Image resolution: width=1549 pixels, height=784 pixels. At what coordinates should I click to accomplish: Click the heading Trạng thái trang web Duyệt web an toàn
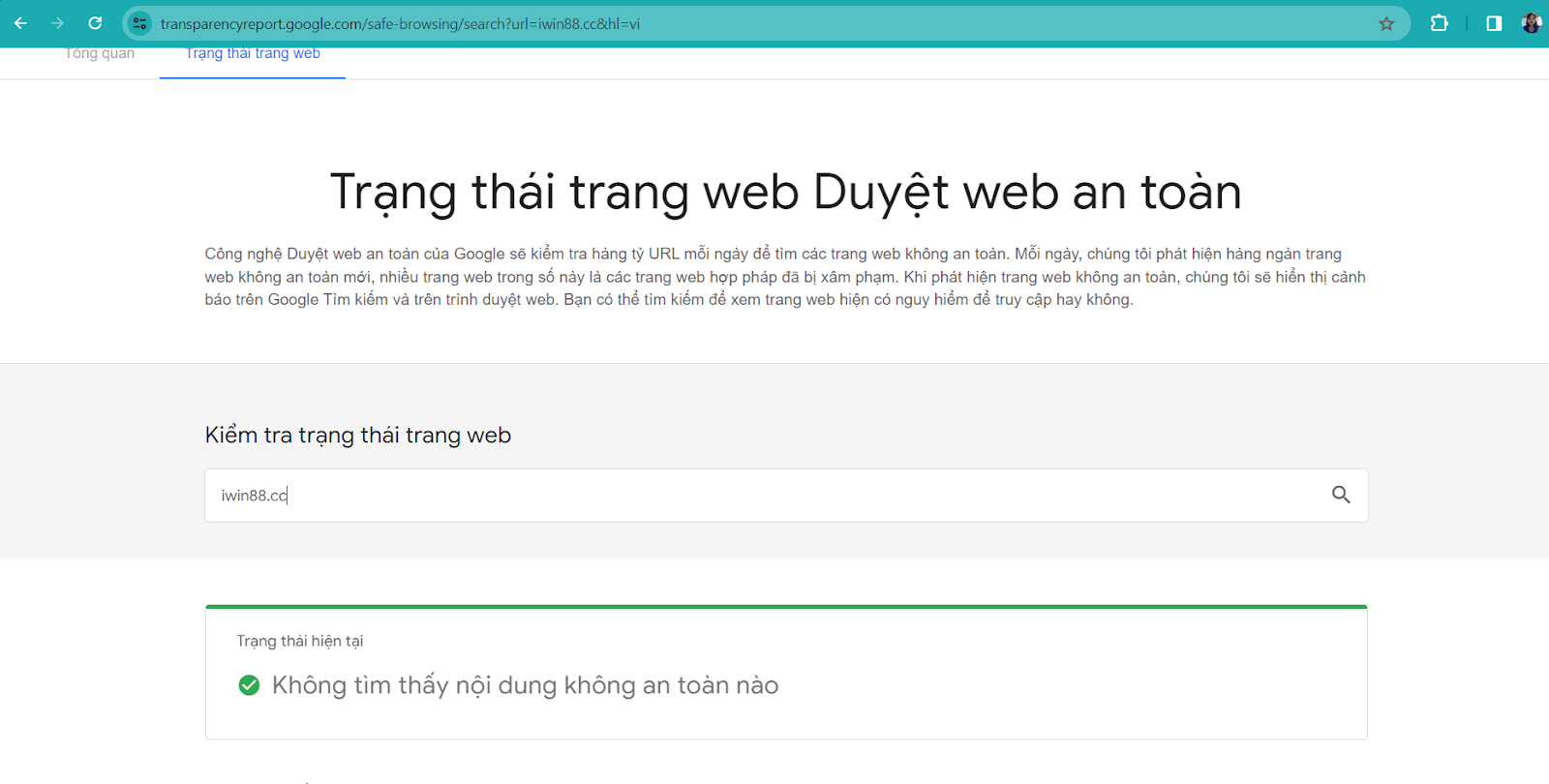(x=786, y=192)
